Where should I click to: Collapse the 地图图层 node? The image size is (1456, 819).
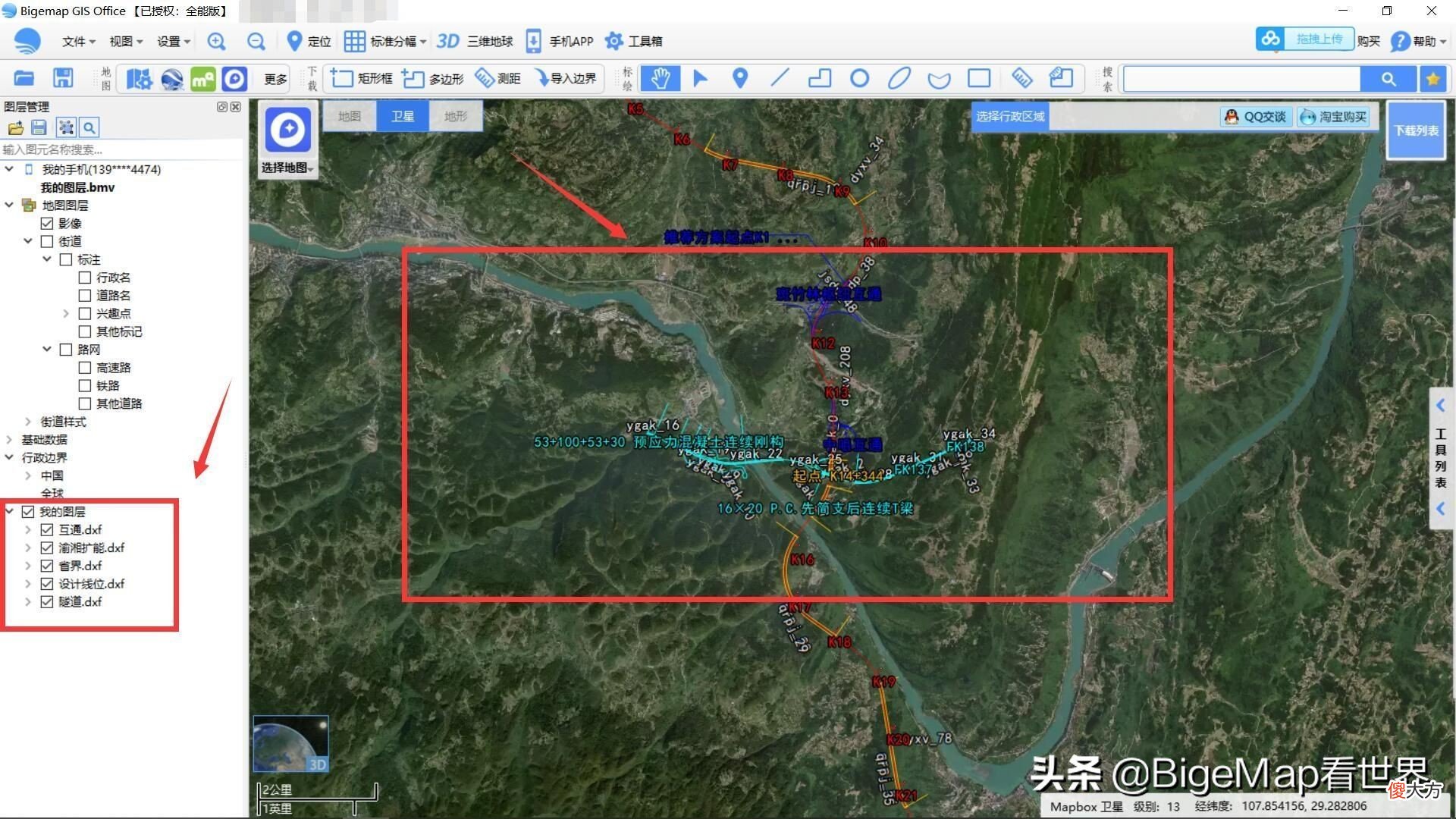coord(9,205)
